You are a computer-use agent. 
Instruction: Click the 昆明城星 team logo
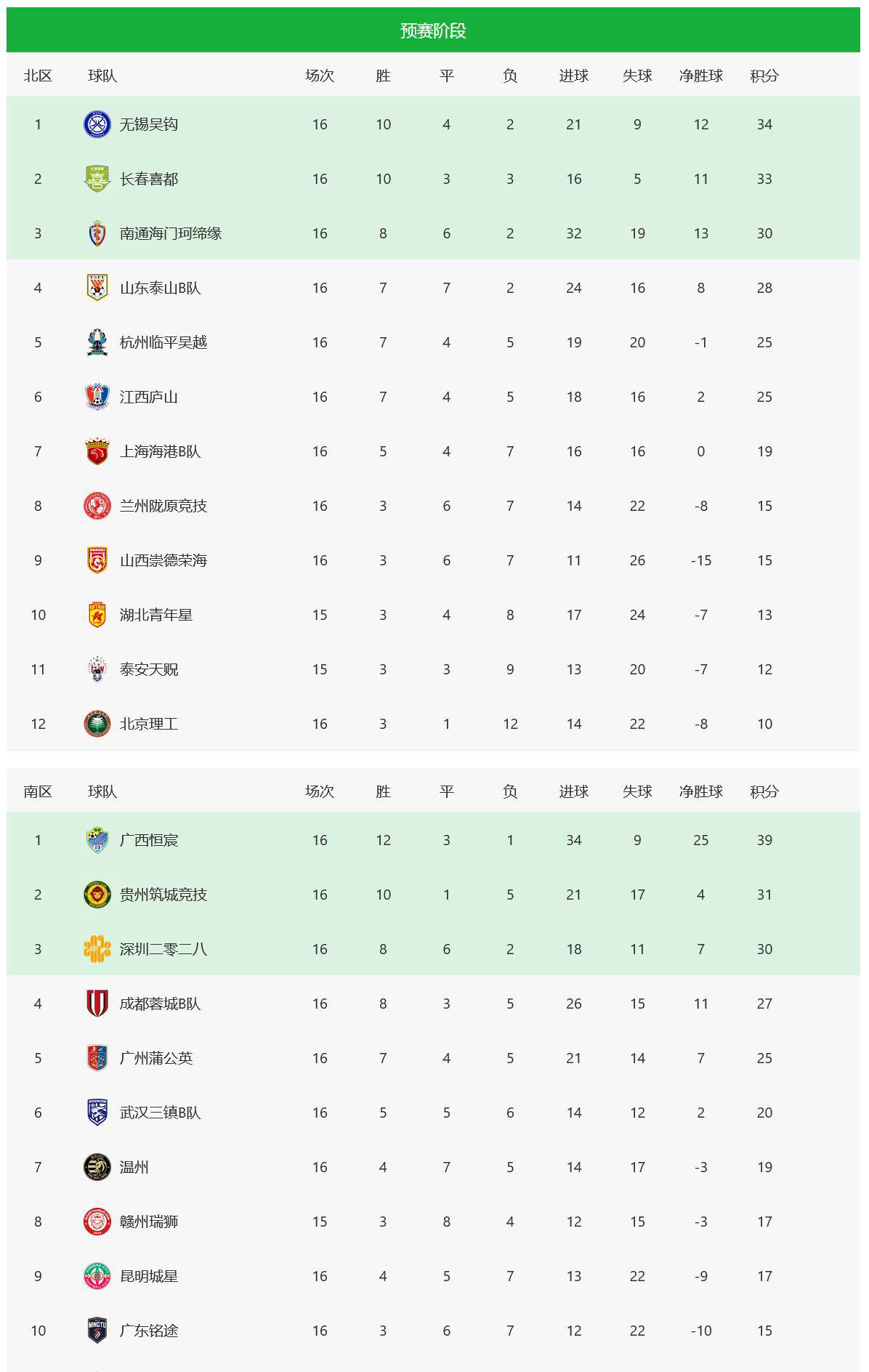click(x=97, y=1276)
